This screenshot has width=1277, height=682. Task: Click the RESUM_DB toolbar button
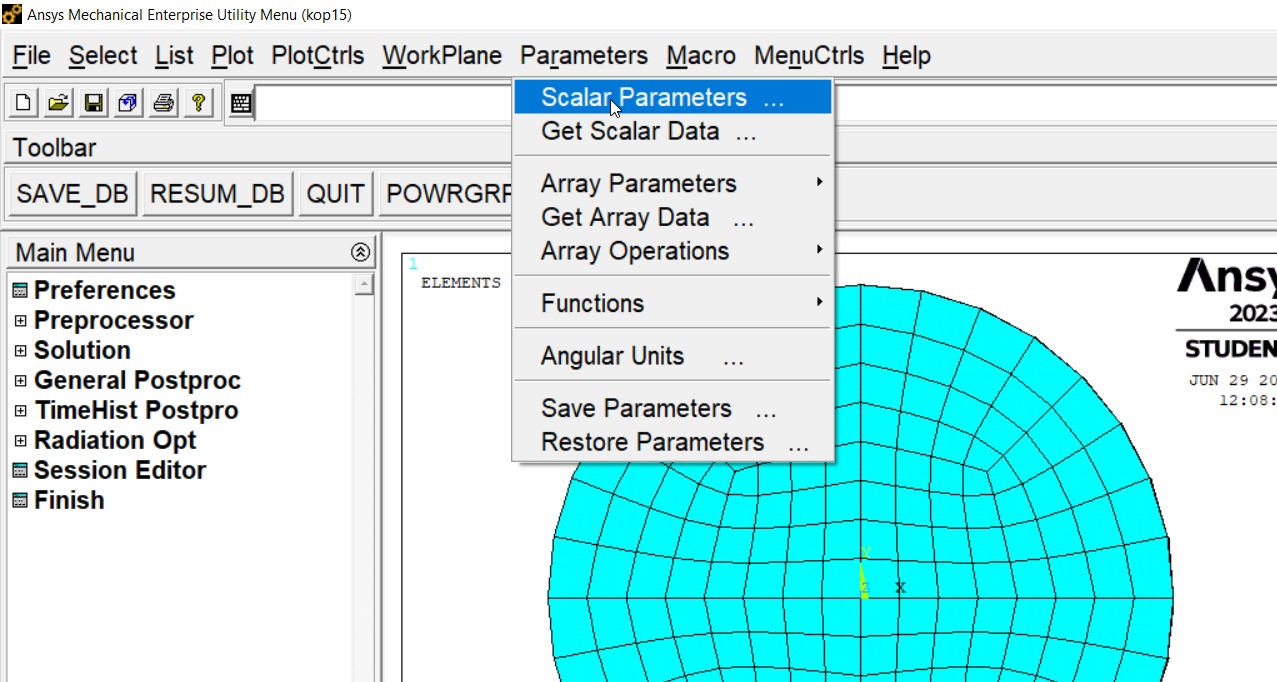(217, 194)
